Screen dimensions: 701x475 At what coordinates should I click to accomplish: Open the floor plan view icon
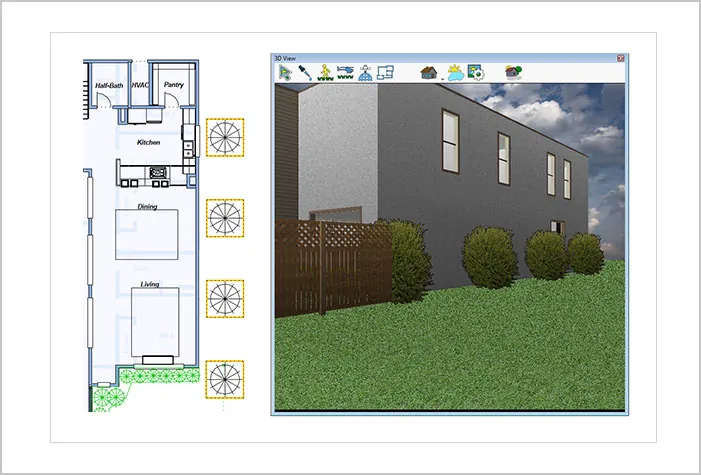coord(385,72)
